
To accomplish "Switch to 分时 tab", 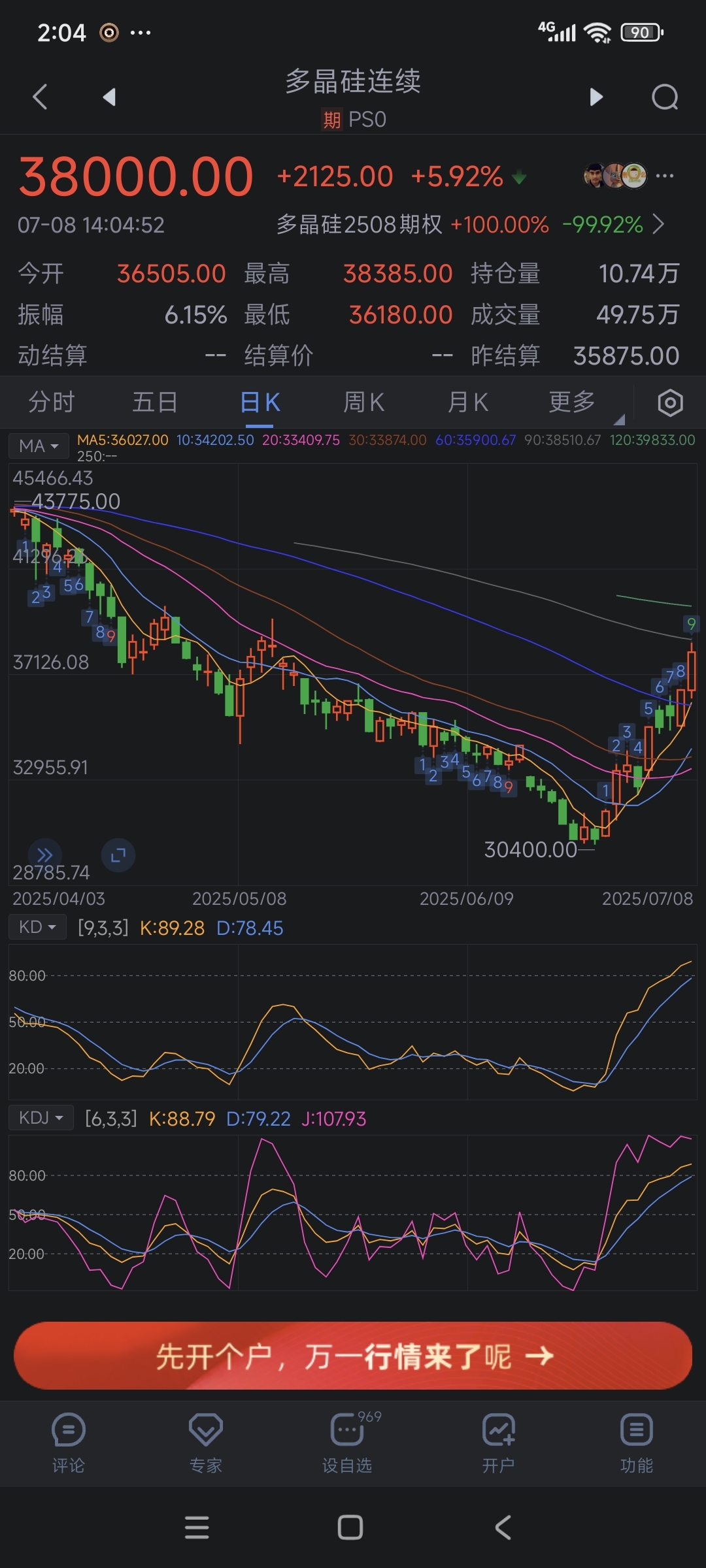I will coord(52,402).
